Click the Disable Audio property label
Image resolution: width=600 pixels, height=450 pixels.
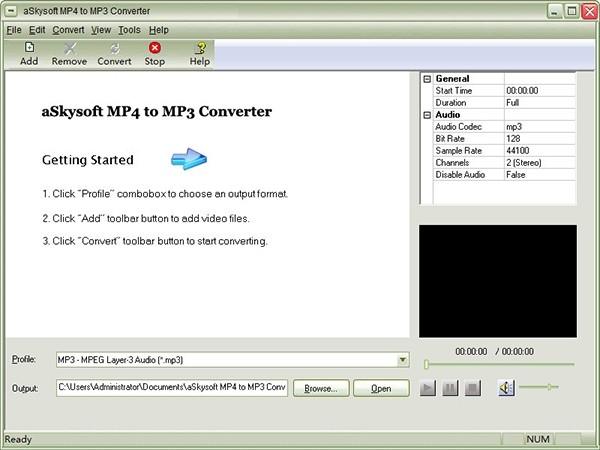click(460, 175)
